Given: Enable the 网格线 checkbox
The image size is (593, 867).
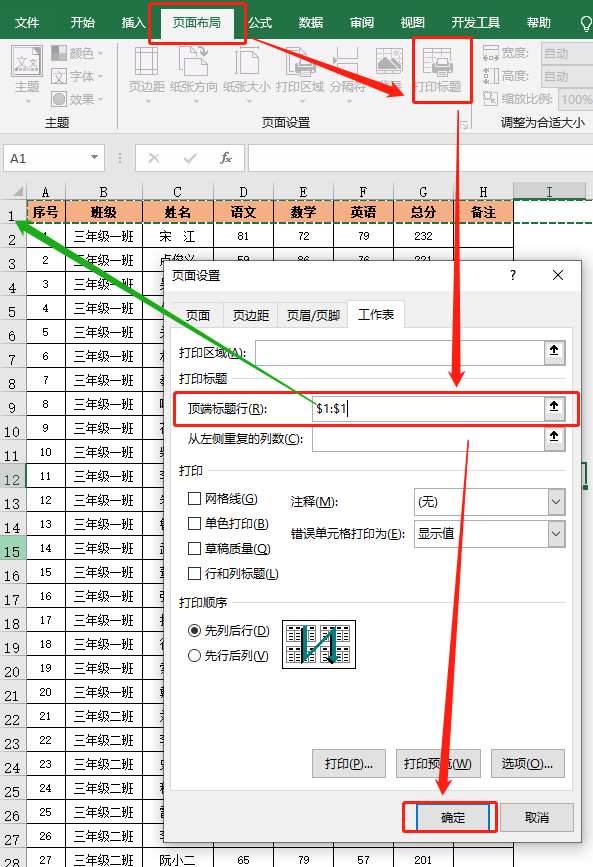Looking at the screenshot, I should click(x=194, y=499).
